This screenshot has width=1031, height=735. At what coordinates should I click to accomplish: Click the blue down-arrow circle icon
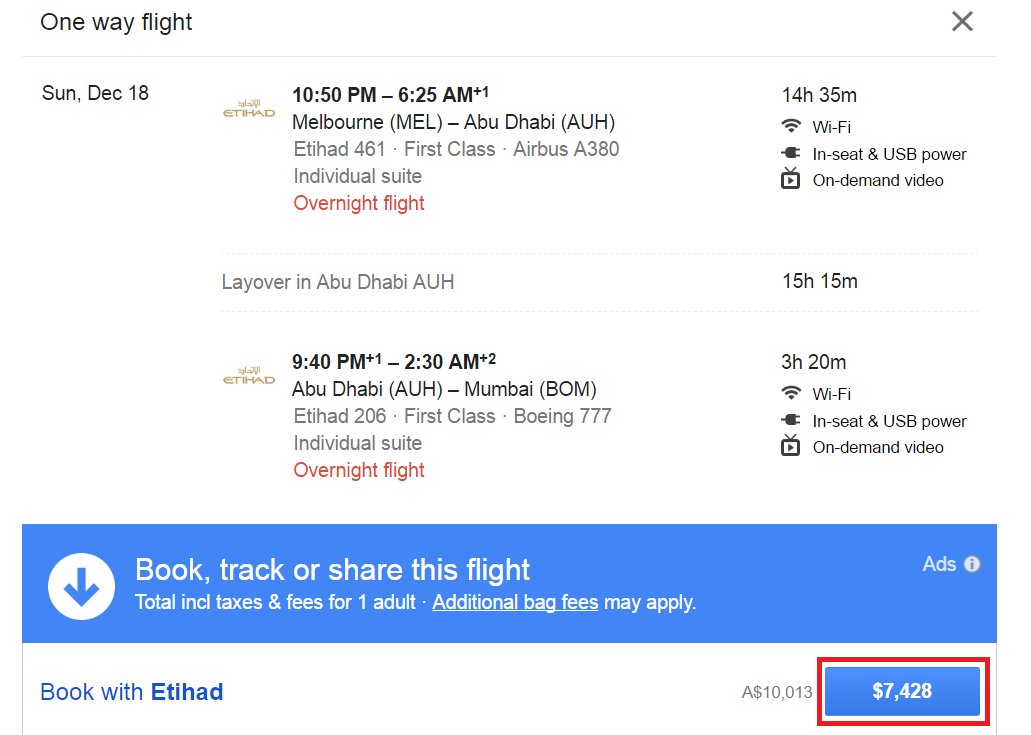tap(82, 586)
